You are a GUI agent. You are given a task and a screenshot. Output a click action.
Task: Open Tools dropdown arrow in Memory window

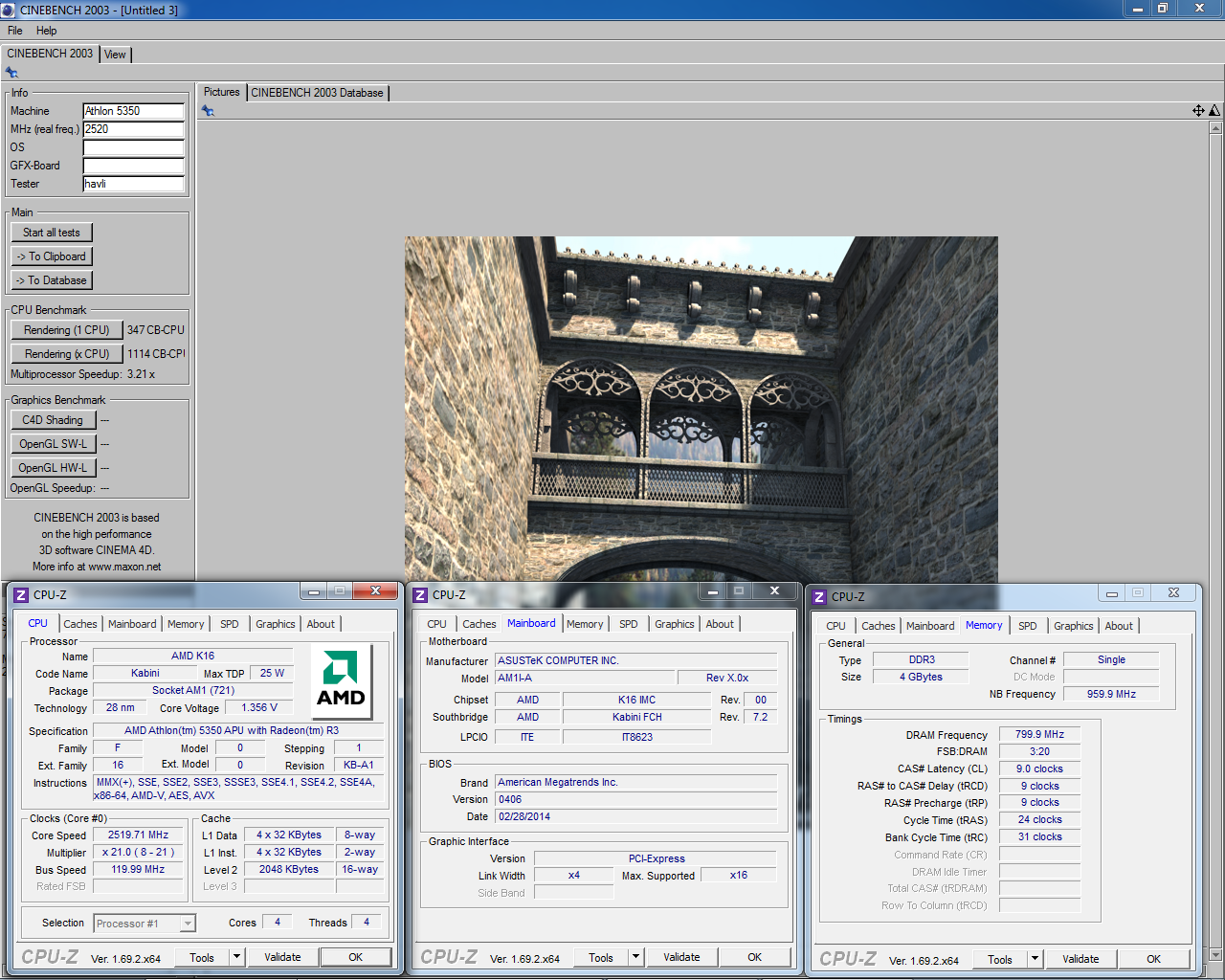1036,959
